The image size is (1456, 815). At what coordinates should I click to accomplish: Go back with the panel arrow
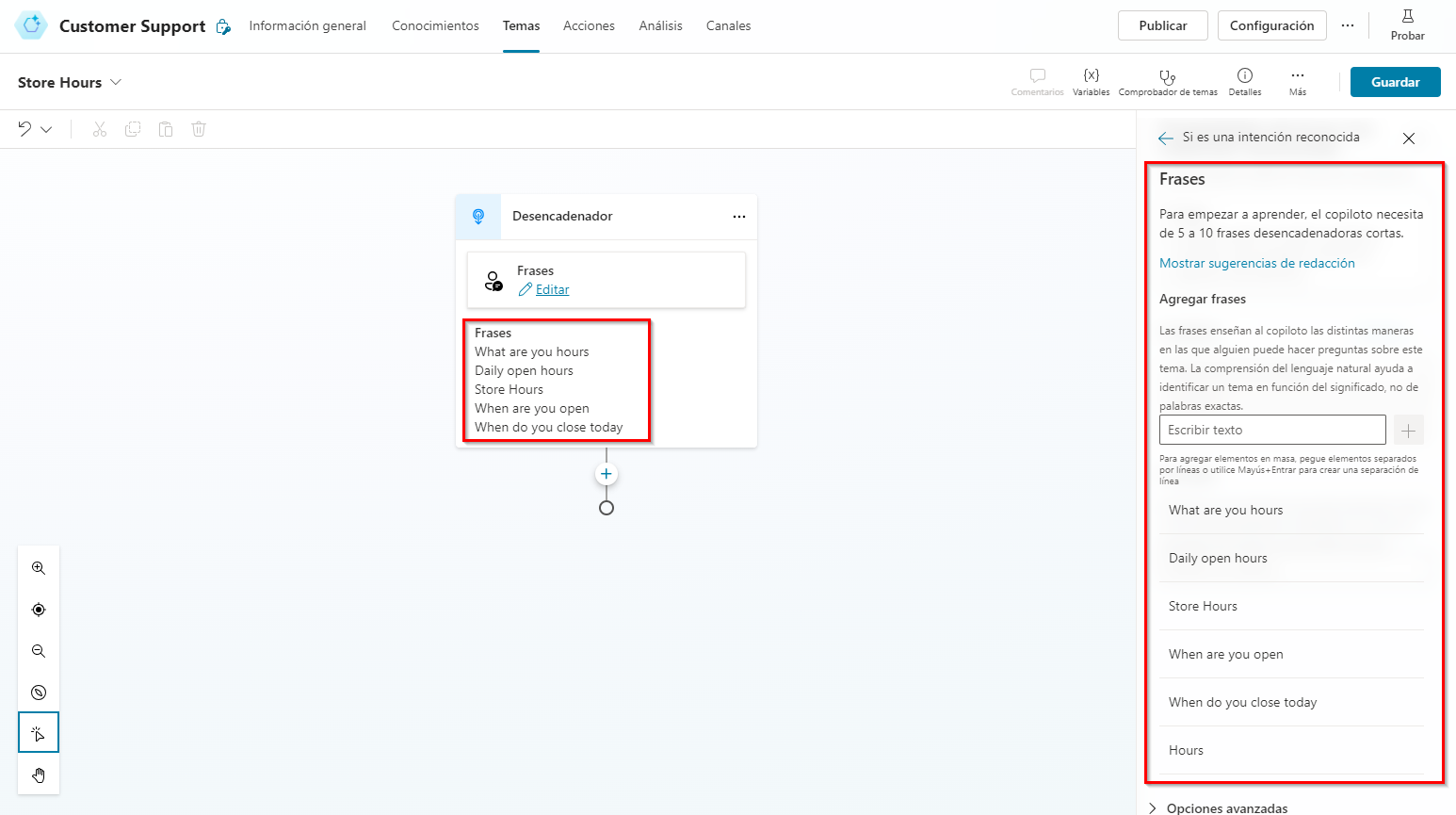point(1166,139)
